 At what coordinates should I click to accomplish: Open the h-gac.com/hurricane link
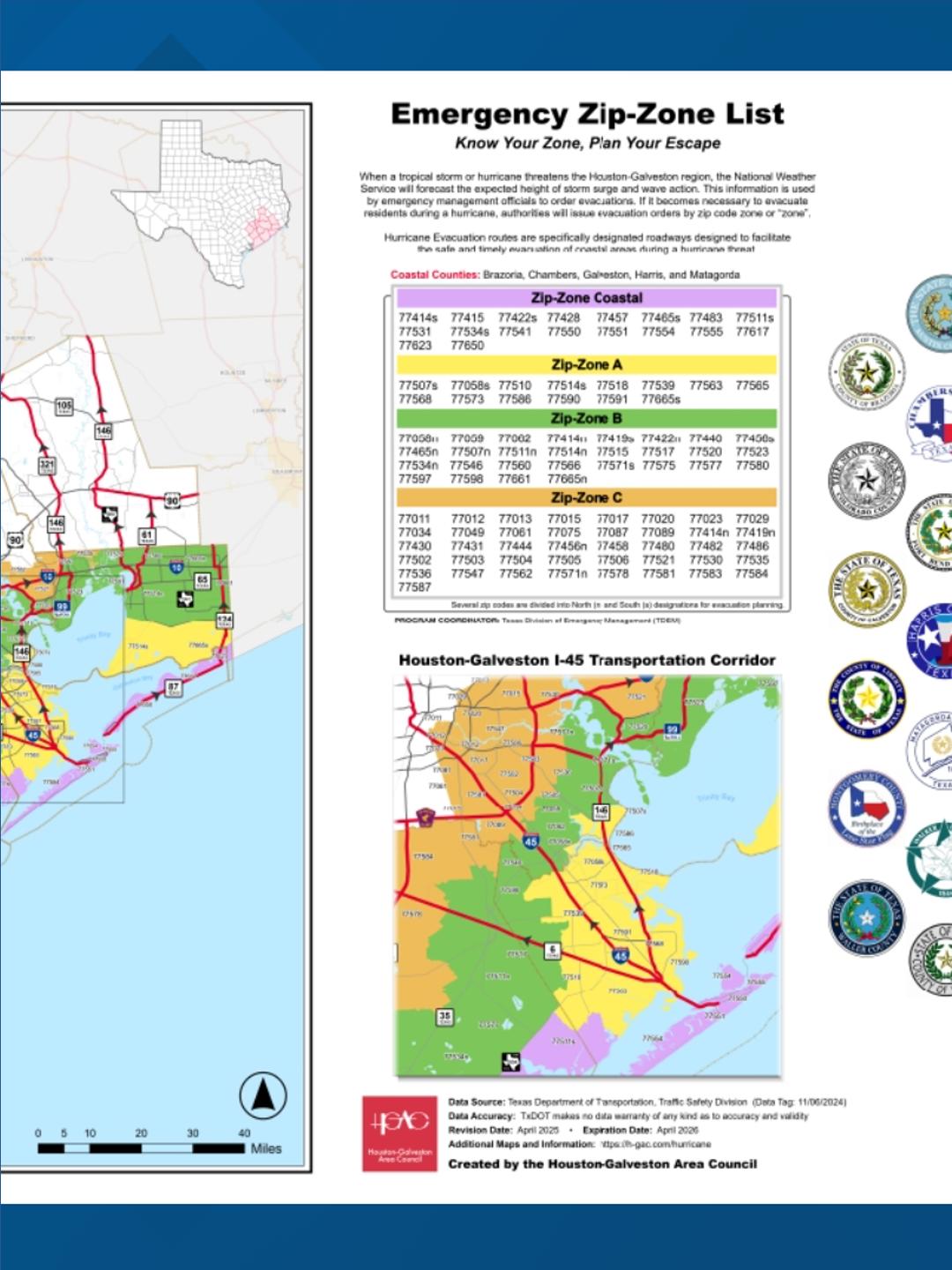point(656,1144)
